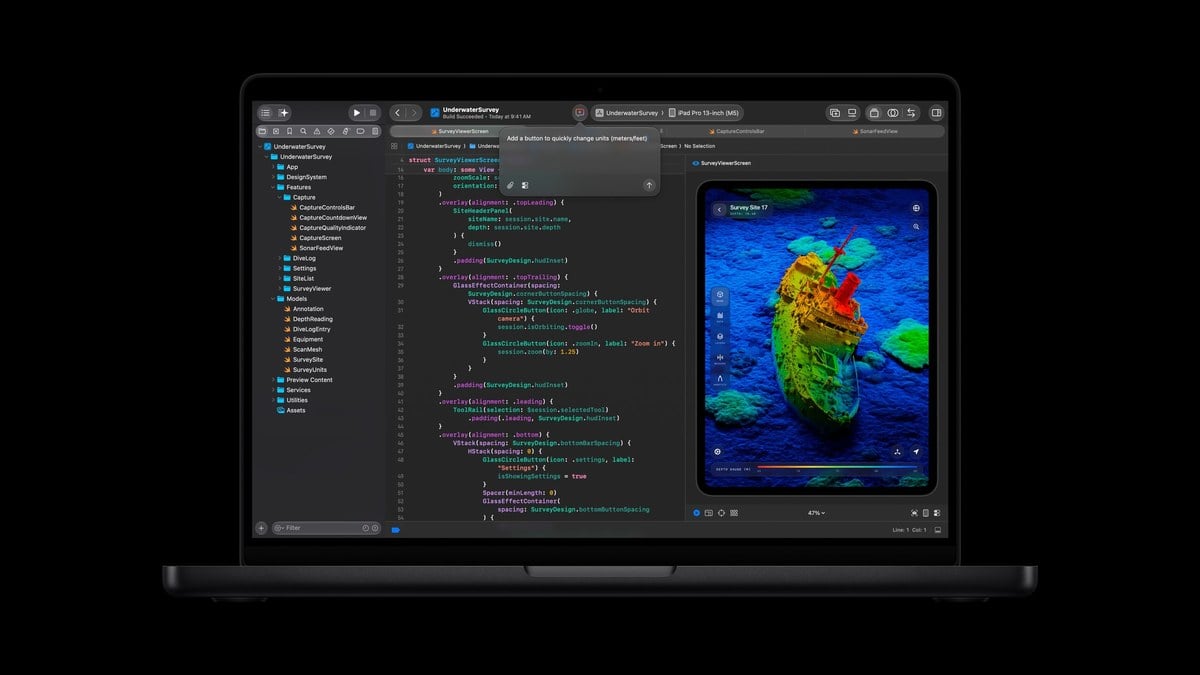Switch to the CaptureControlsBar tab
The height and width of the screenshot is (675, 1200).
[737, 131]
